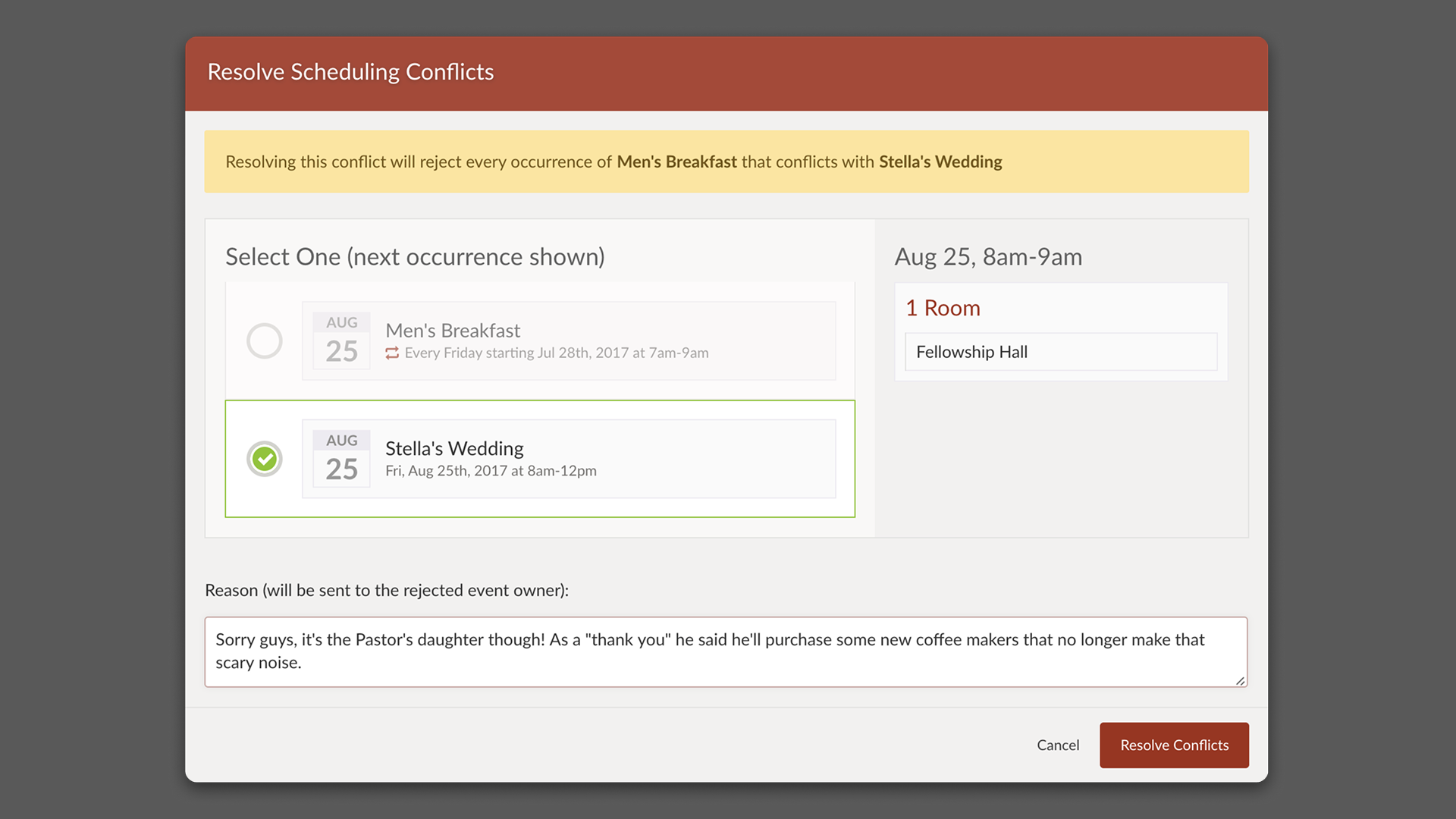The width and height of the screenshot is (1456, 819).
Task: Click the Aug 25, 8am-9am heading
Action: (x=987, y=256)
